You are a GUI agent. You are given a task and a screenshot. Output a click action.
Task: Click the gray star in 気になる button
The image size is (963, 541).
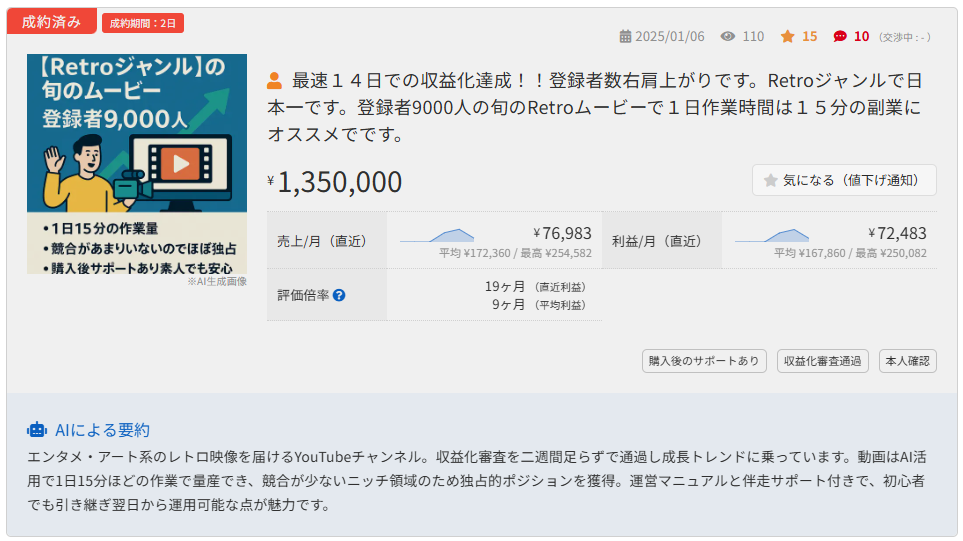point(771,181)
